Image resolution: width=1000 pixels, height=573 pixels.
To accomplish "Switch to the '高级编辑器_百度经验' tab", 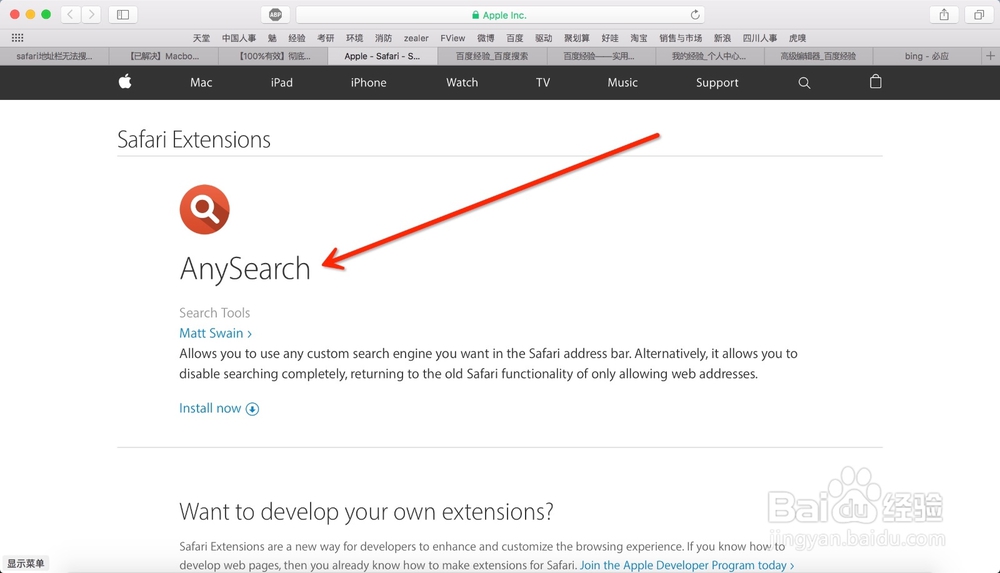I will coord(818,56).
